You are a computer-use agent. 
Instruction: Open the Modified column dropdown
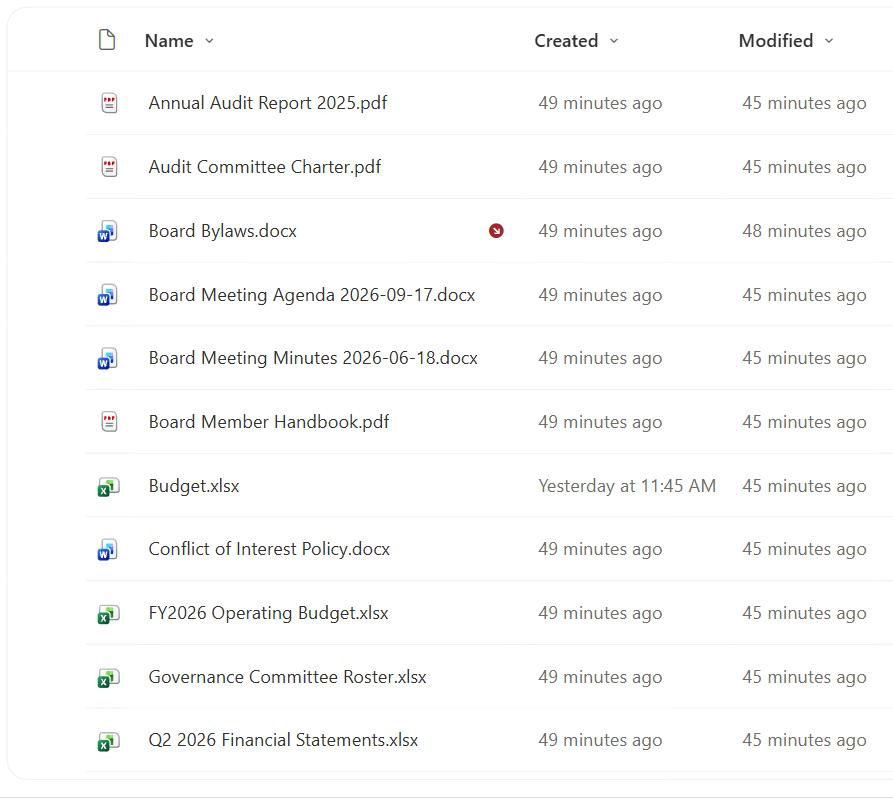tap(829, 40)
